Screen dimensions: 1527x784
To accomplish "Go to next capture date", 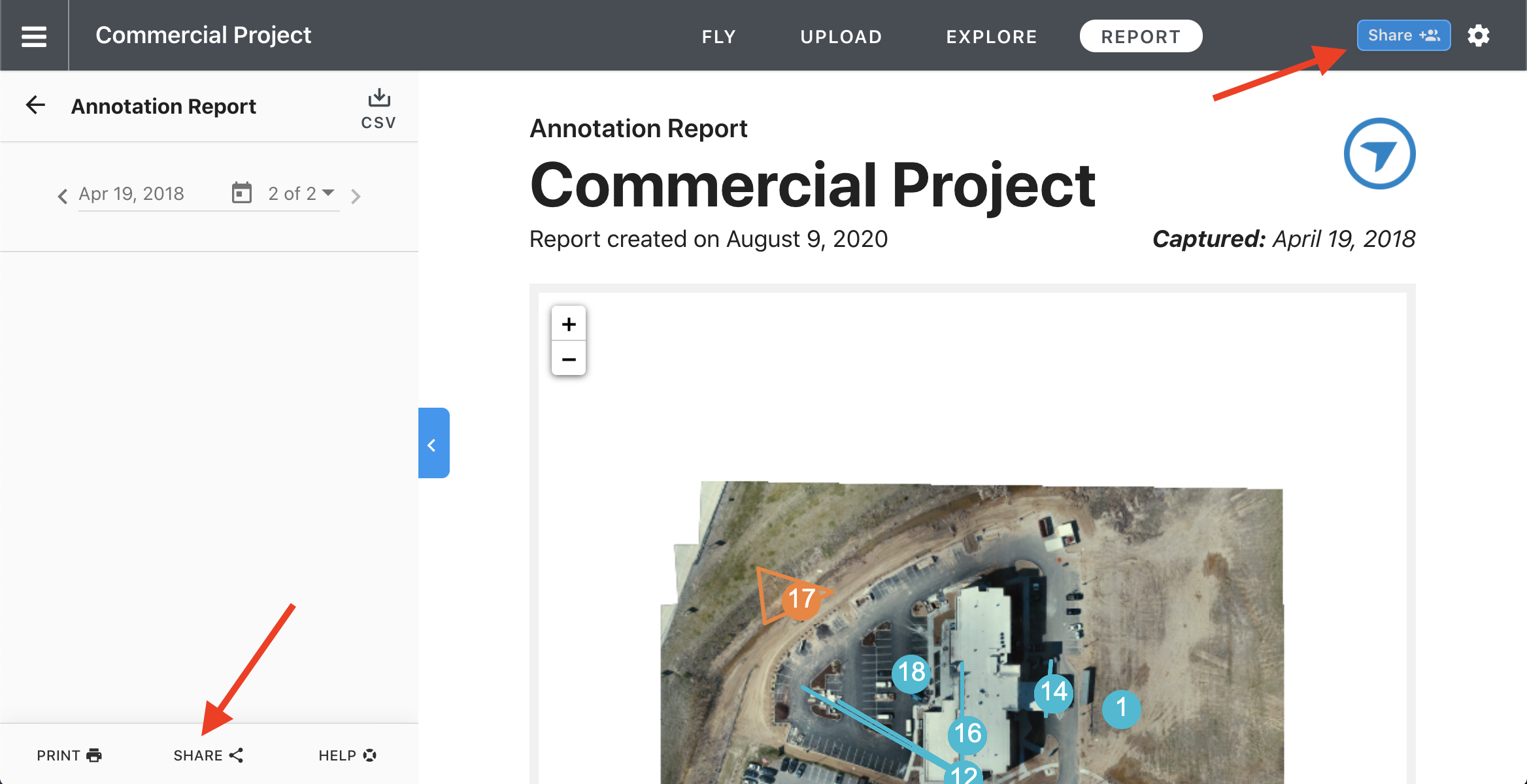I will tap(356, 195).
